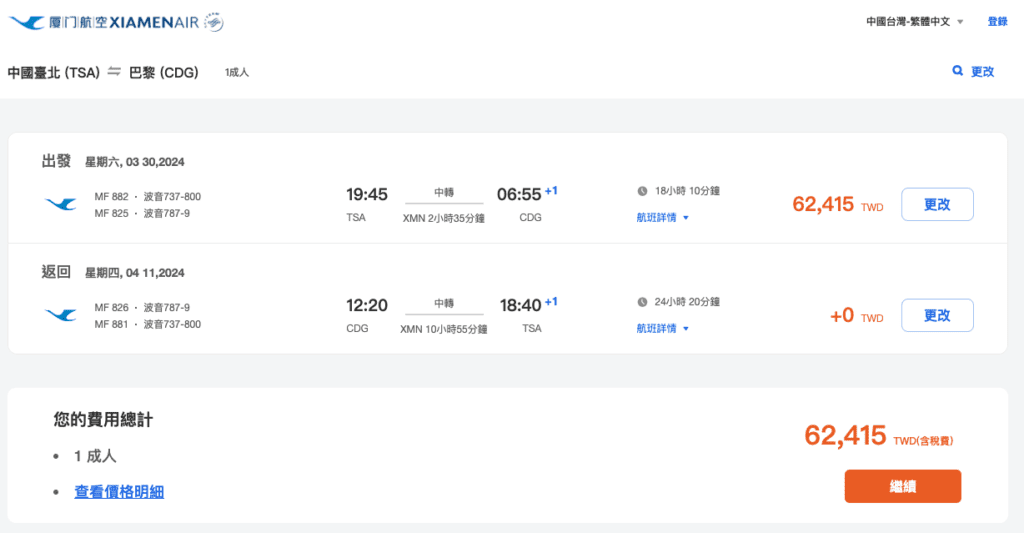Click the departure date 星期六, 03 30,2024

pos(135,162)
